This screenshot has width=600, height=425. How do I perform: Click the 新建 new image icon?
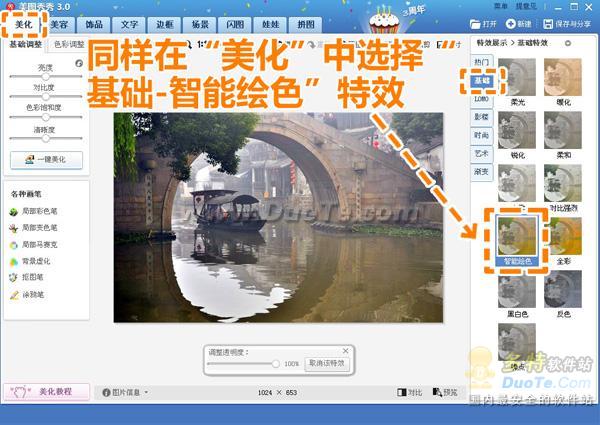(x=517, y=23)
